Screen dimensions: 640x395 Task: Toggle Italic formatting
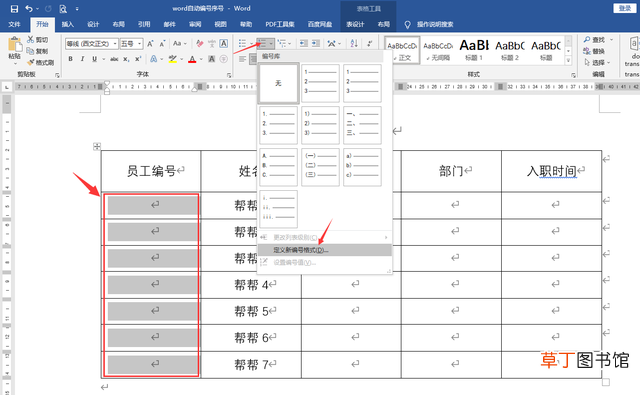point(82,59)
